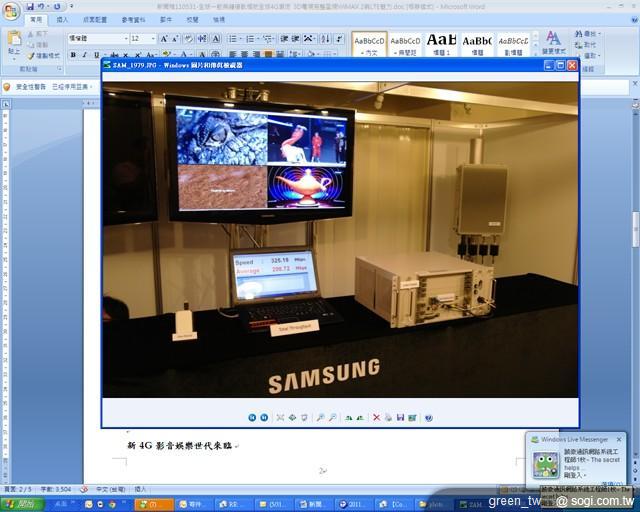Close the Windows Live Messenger notification
This screenshot has height=512, width=640.
pyautogui.click(x=619, y=439)
